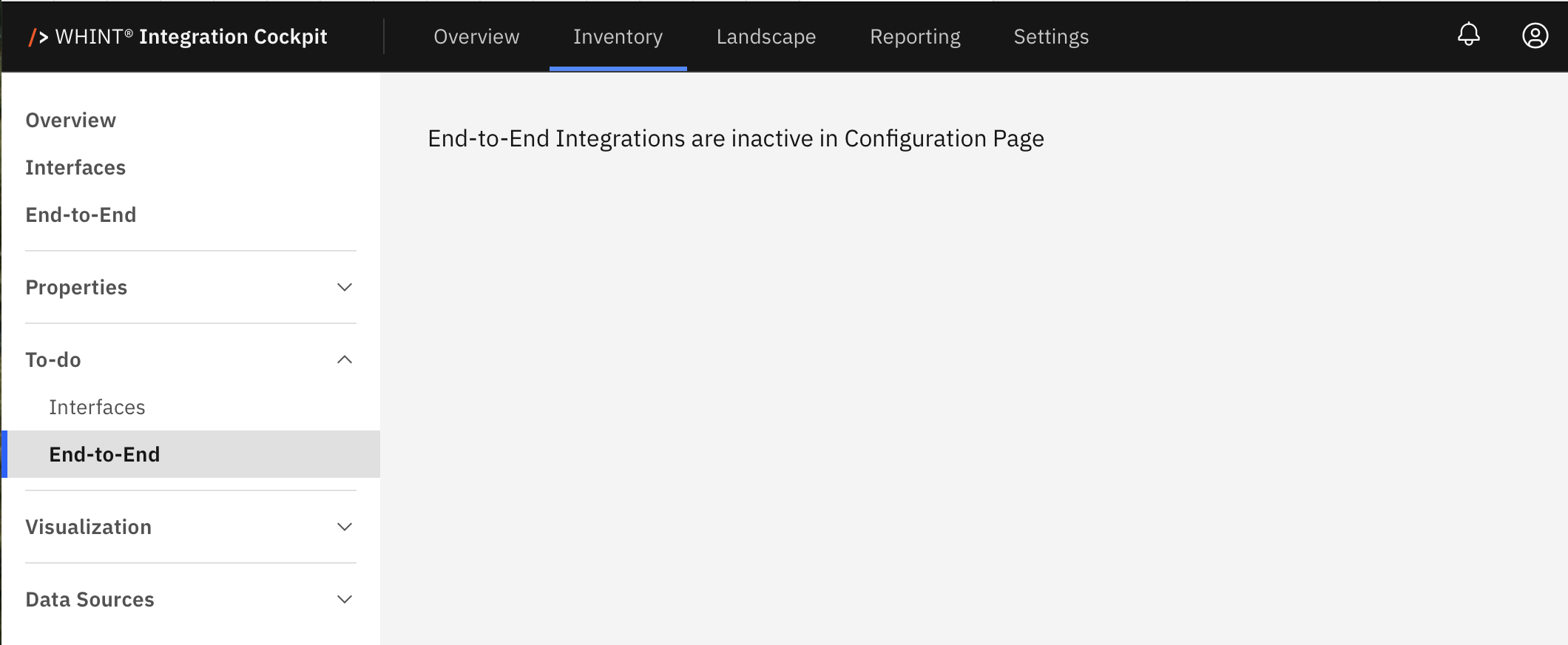
Task: Expand the Data Sources section
Action: click(x=344, y=599)
